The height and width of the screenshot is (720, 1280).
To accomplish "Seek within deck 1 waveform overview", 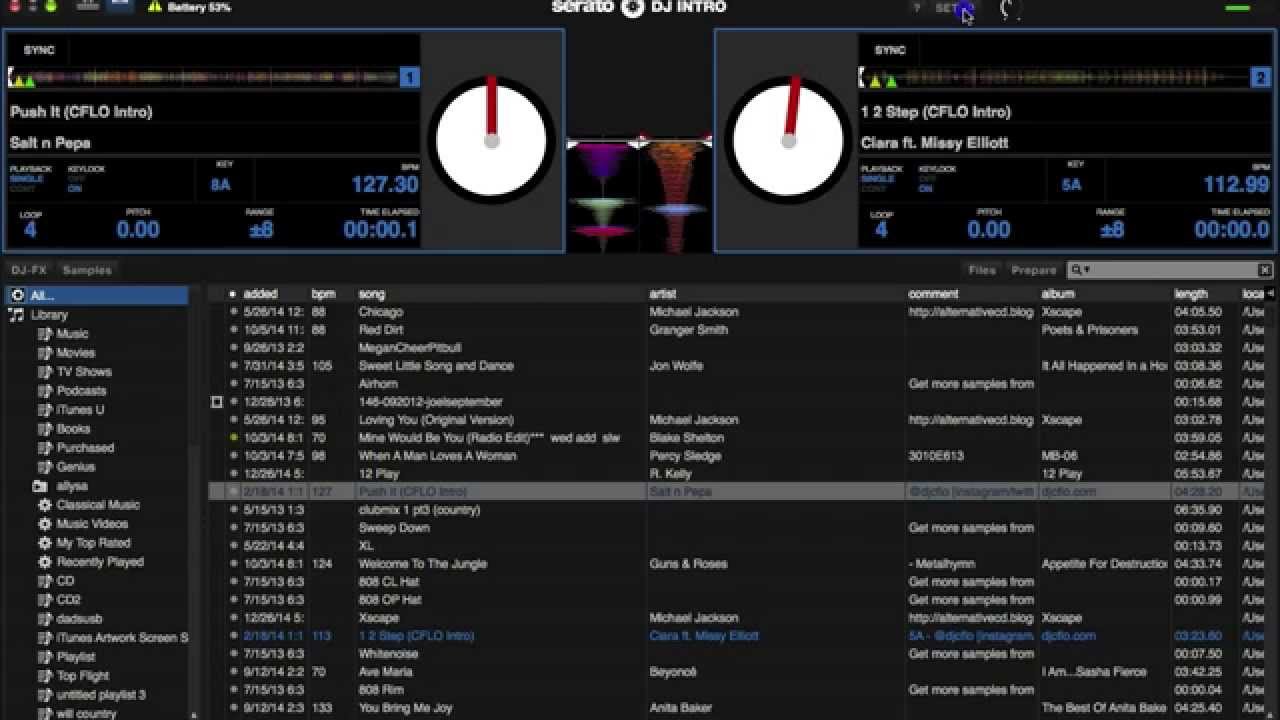I will (x=204, y=78).
